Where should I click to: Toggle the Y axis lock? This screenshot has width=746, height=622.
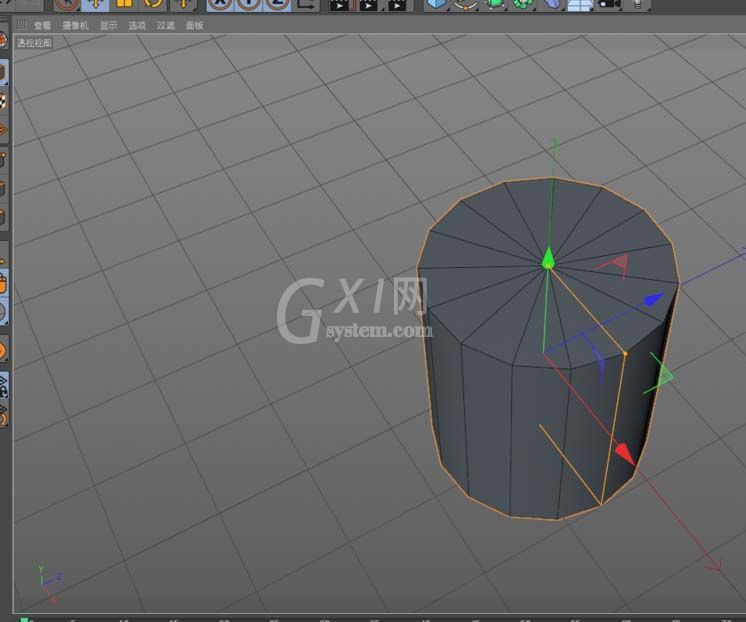point(249,4)
